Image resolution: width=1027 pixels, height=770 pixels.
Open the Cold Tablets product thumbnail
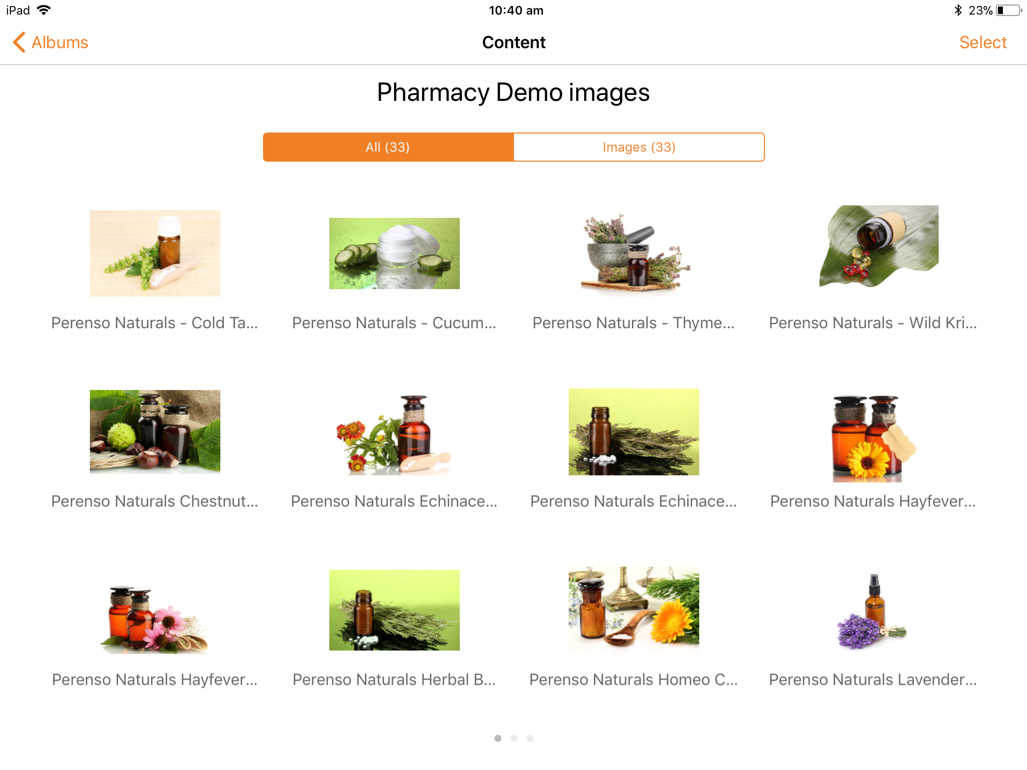155,253
